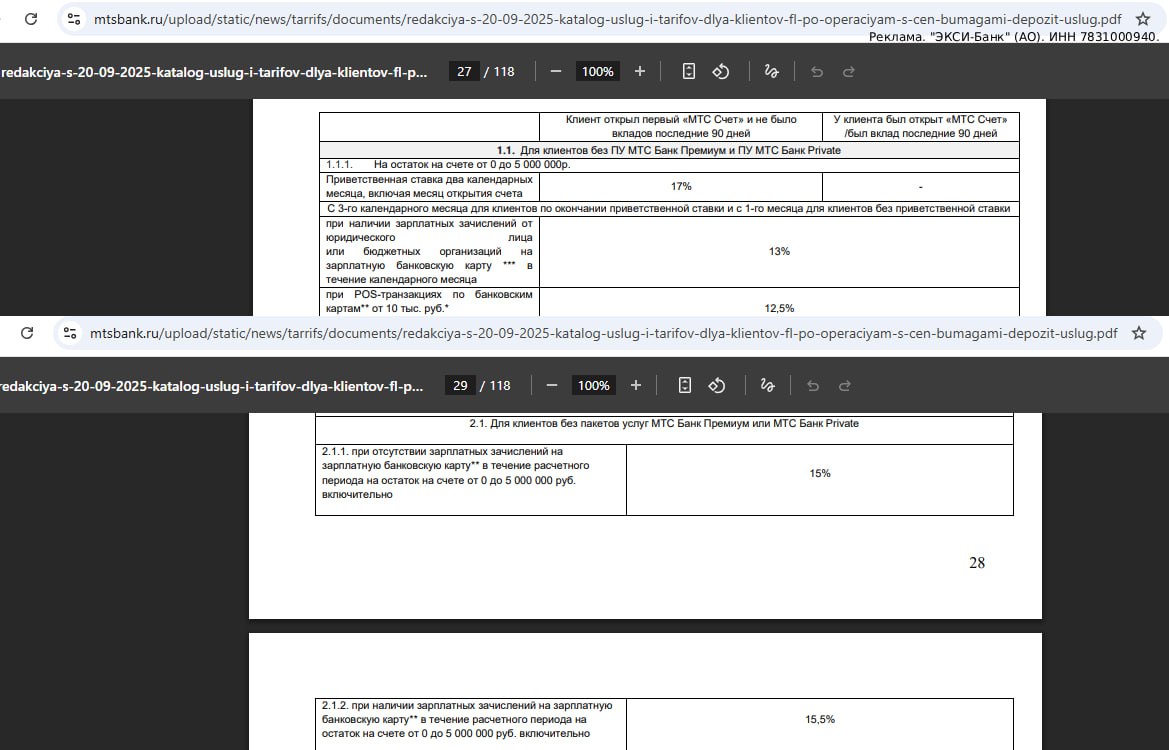This screenshot has height=750, width=1169.
Task: Click fit-to-page in the toolbar showing page 29
Action: click(x=684, y=385)
